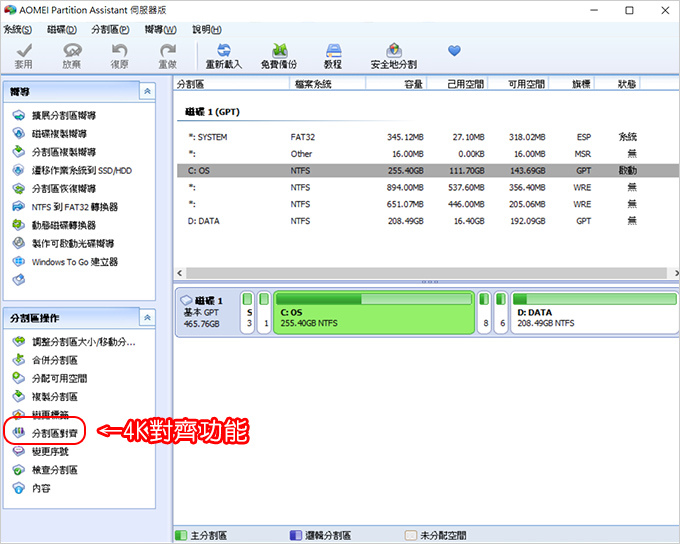680x544 pixels.
Task: Select the 651.07MB NTFS partition row
Action: tap(427, 204)
